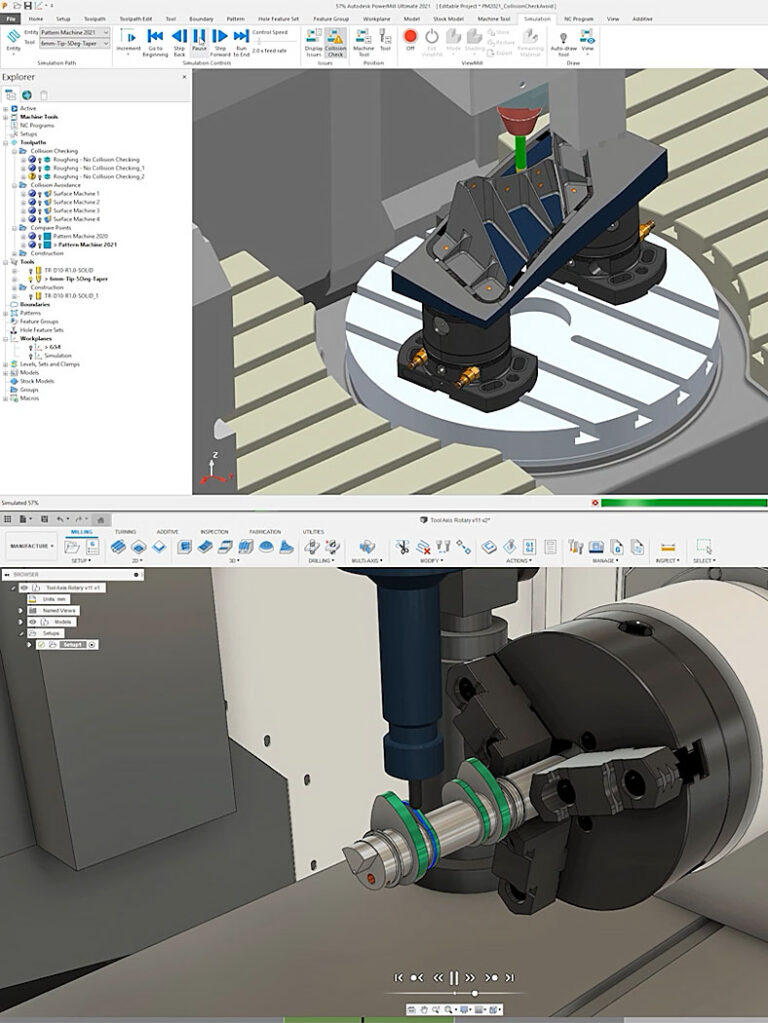Collapse the Collision Avoidance folder
This screenshot has height=1023, width=768.
pyautogui.click(x=14, y=185)
